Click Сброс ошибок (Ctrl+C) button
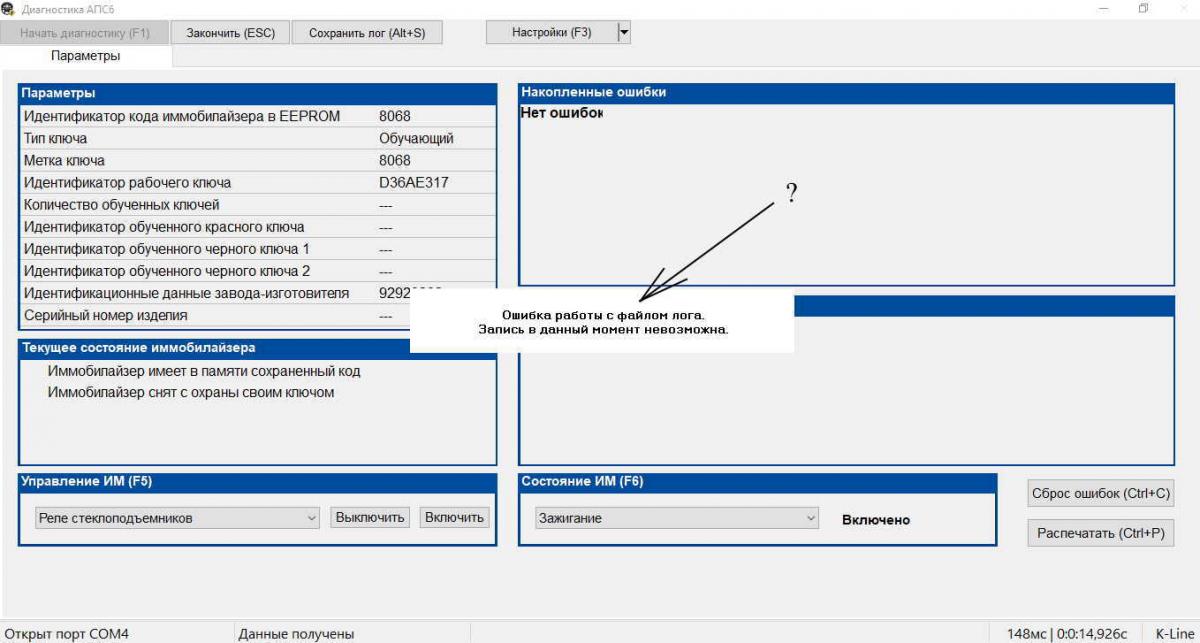This screenshot has height=643, width=1200. pyautogui.click(x=1100, y=494)
